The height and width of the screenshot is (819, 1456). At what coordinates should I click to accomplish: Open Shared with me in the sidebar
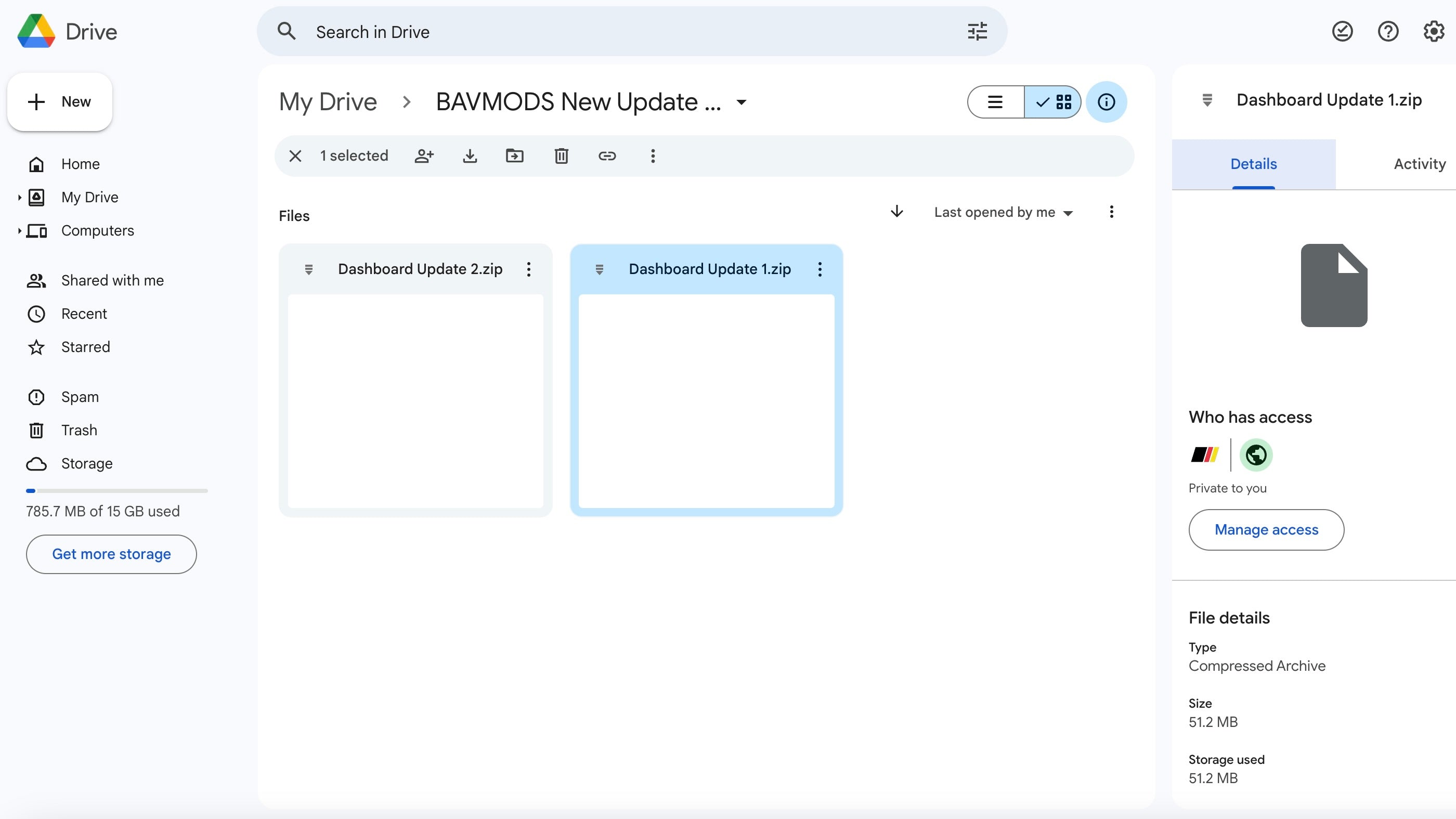pyautogui.click(x=112, y=280)
